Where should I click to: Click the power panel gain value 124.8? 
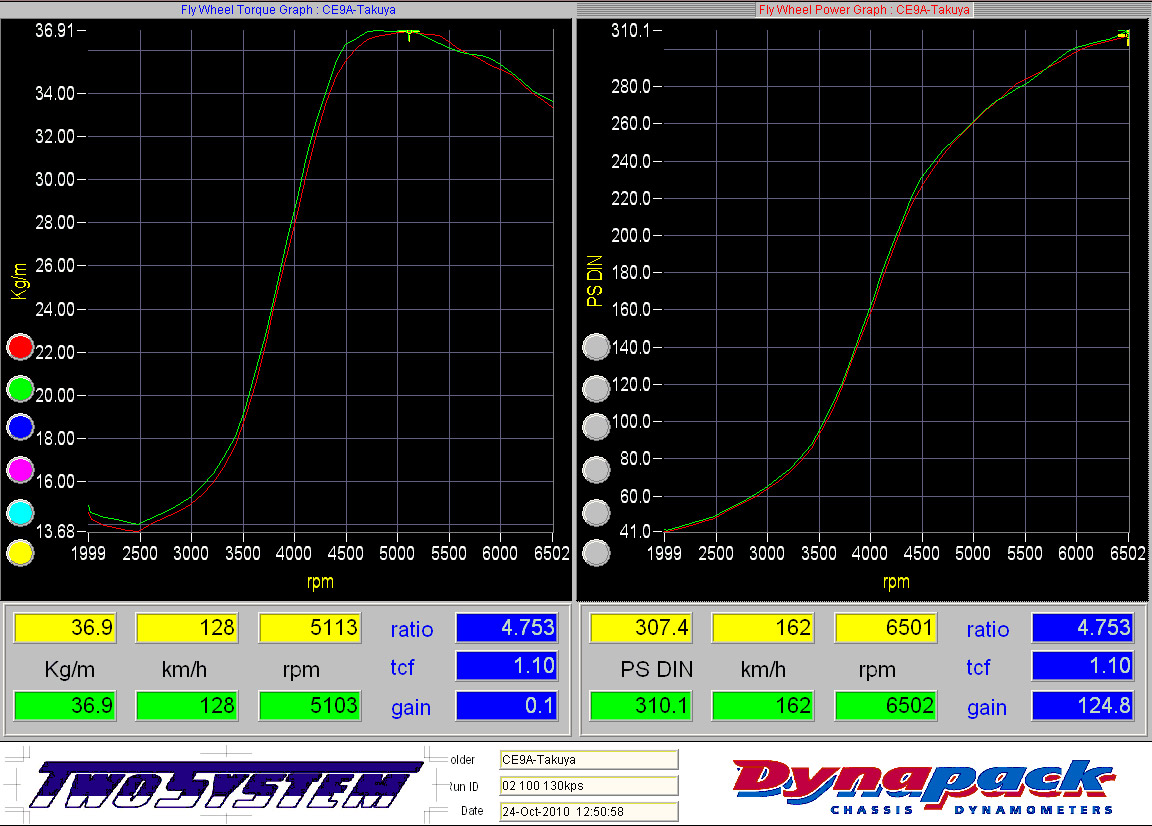(1083, 705)
